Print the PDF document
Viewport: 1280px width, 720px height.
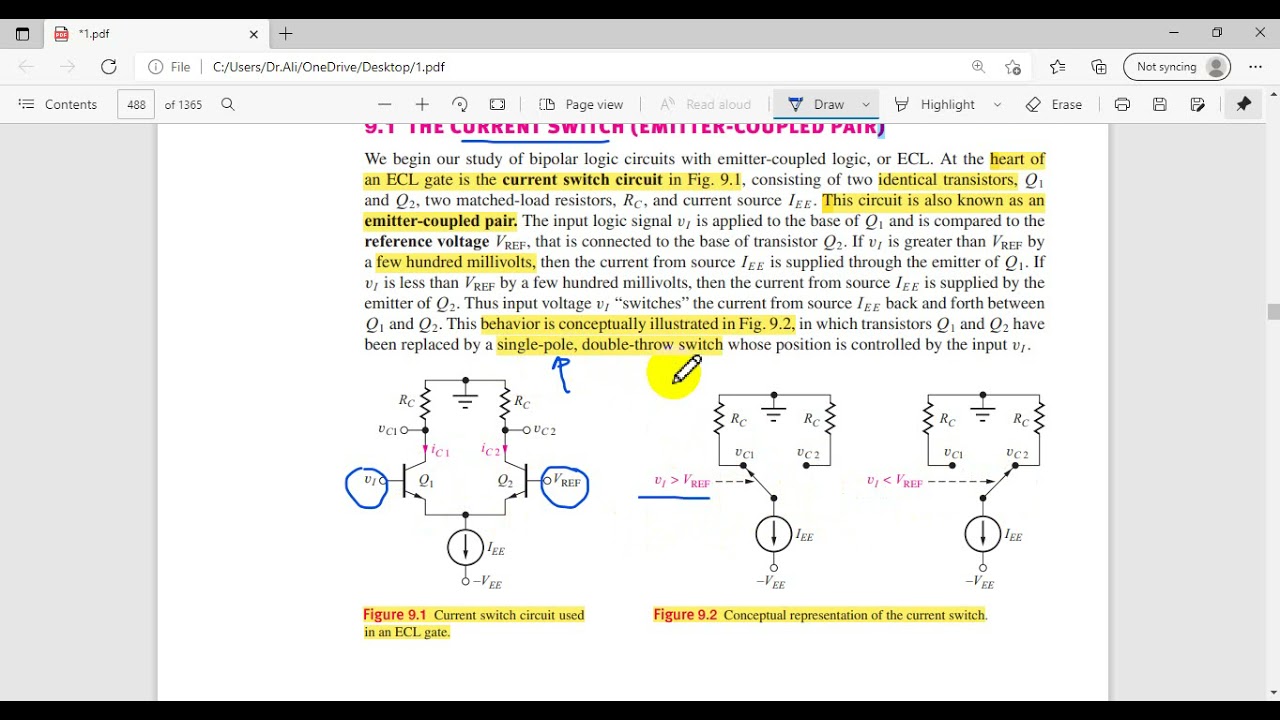[x=1122, y=104]
